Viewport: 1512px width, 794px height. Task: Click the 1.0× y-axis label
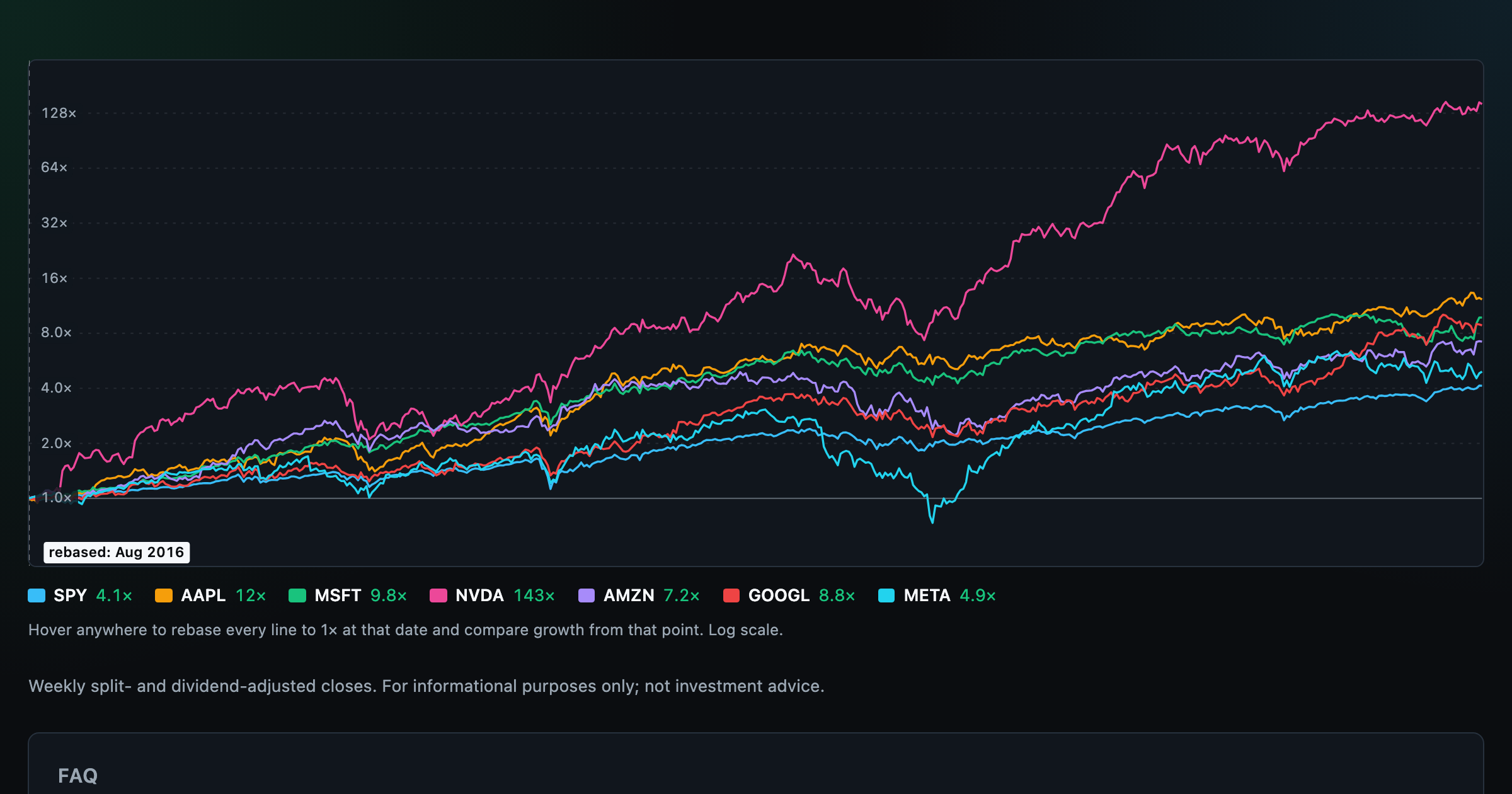(57, 498)
